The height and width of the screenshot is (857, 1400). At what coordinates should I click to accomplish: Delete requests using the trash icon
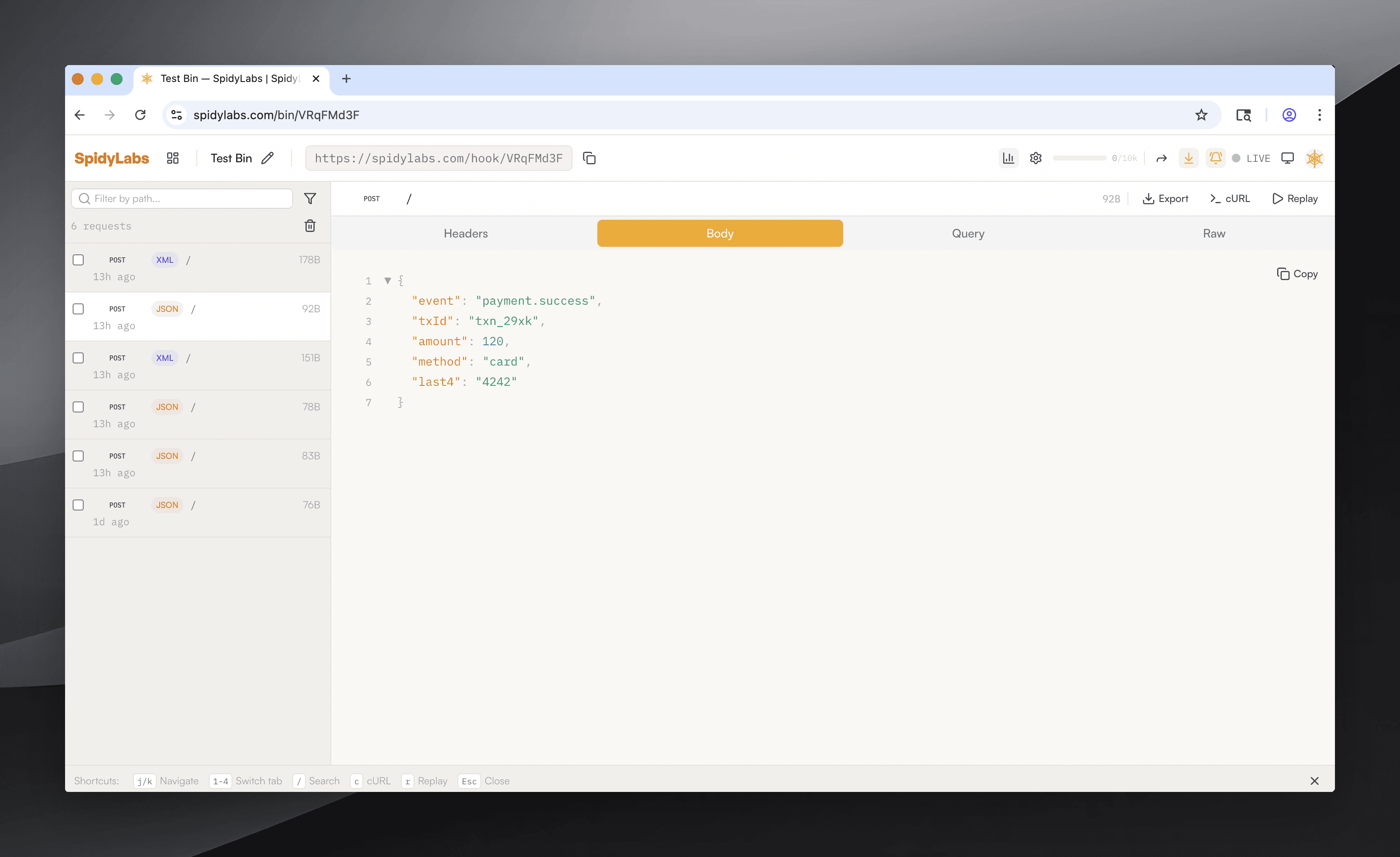[310, 226]
